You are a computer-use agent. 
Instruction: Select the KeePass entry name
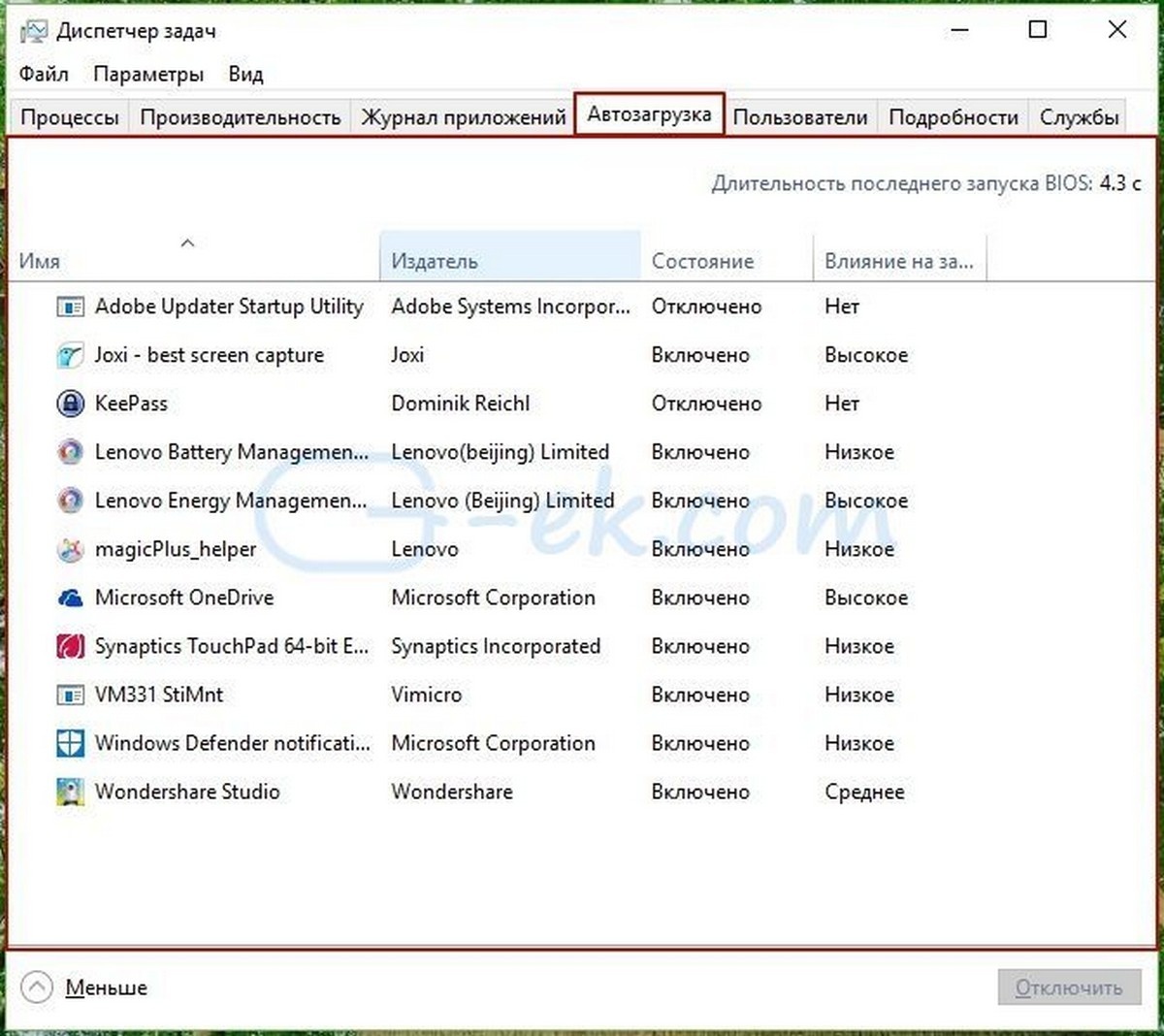[x=131, y=404]
